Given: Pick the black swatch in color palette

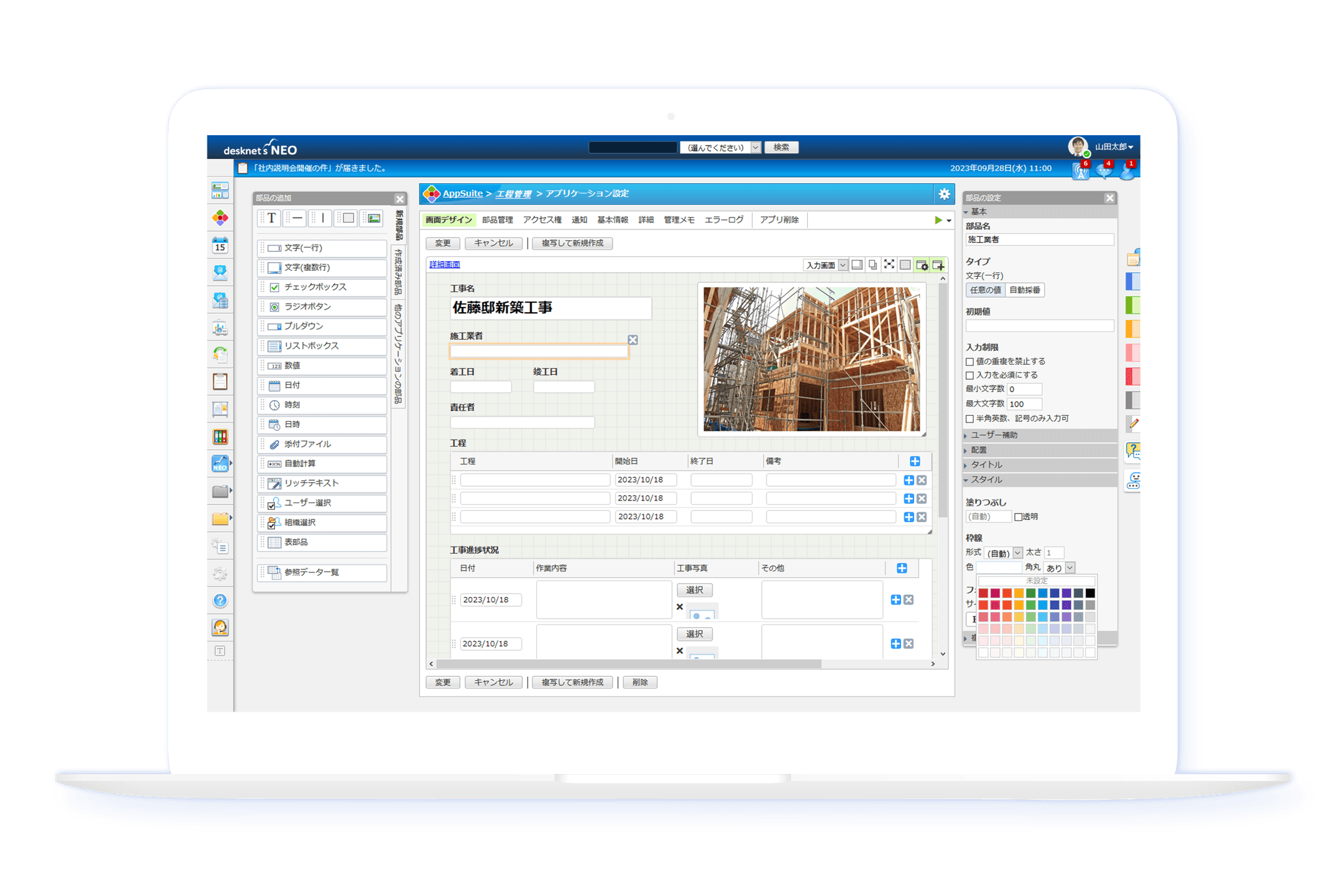Looking at the screenshot, I should pos(1090,593).
